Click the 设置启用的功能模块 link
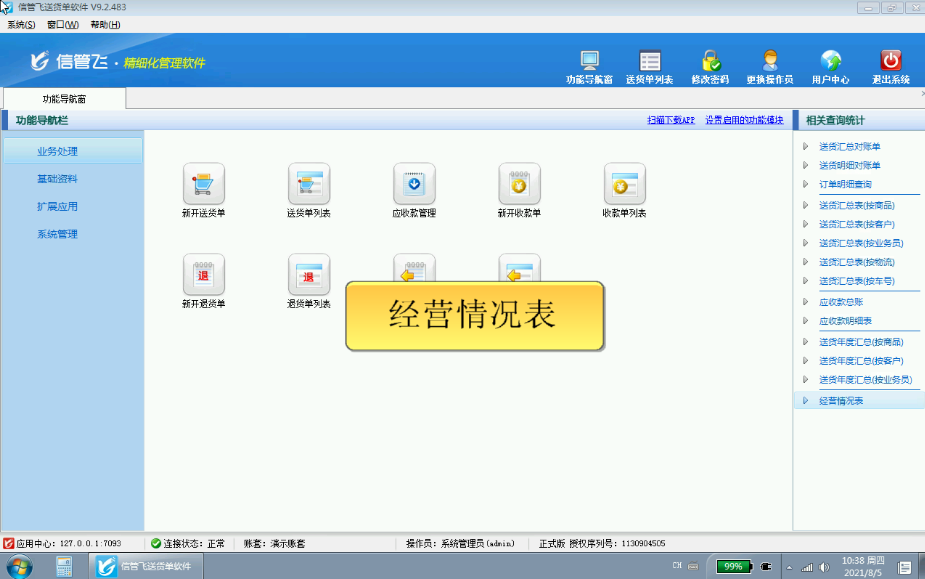 pos(744,120)
